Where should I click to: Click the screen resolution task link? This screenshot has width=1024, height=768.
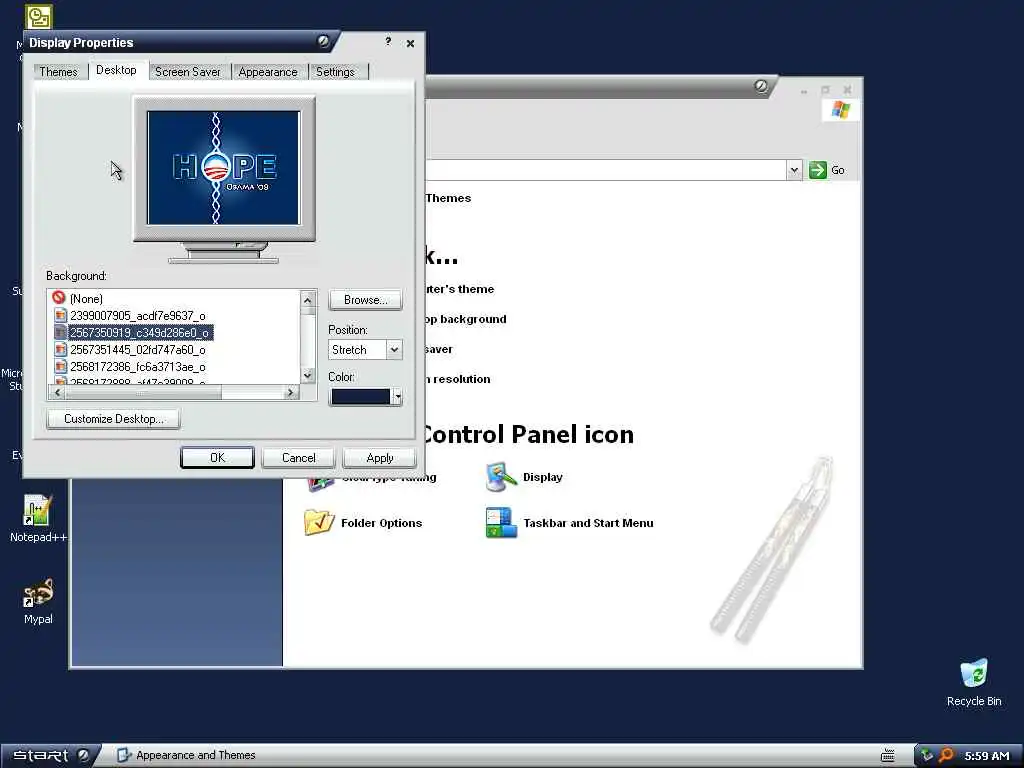(457, 379)
